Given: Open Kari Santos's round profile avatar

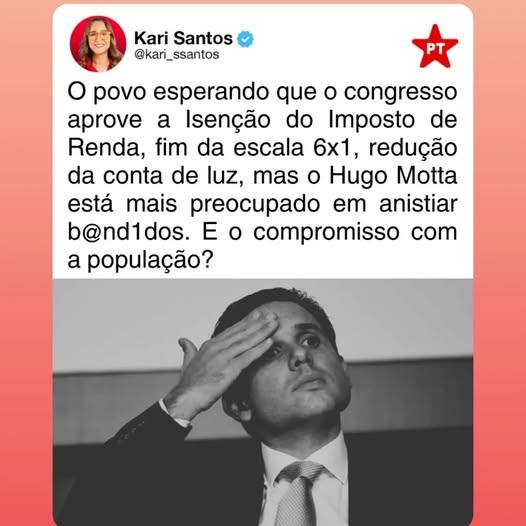Looking at the screenshot, I should (x=98, y=44).
